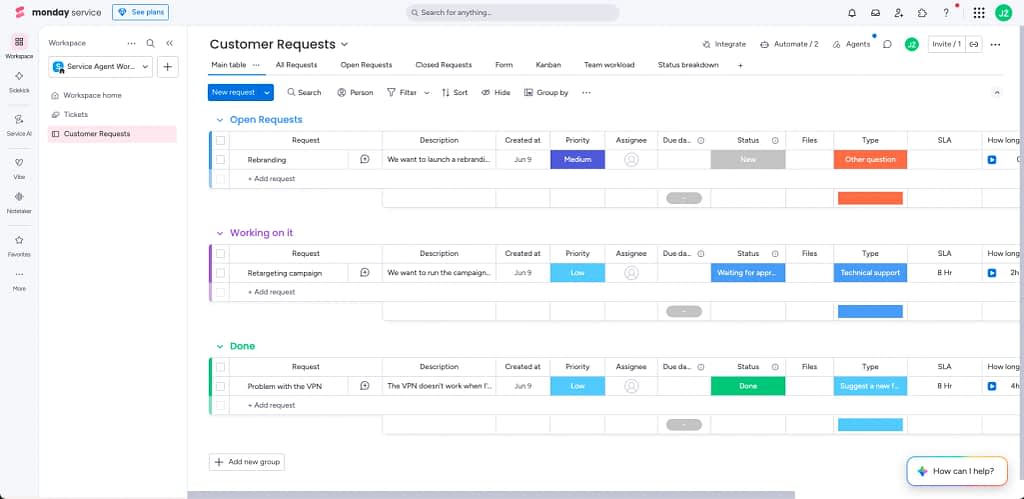Open Workspace home in the sidebar
The height and width of the screenshot is (499, 1024).
click(x=92, y=95)
